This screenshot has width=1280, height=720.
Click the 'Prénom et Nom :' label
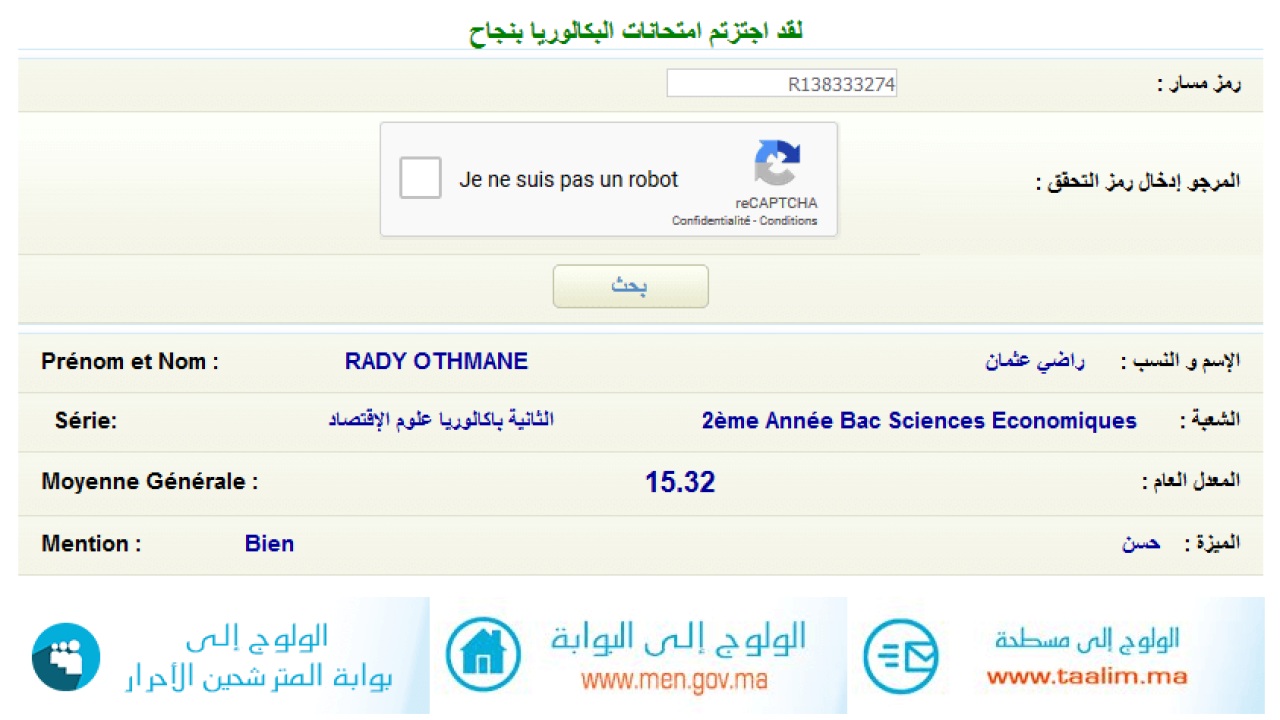pos(130,362)
